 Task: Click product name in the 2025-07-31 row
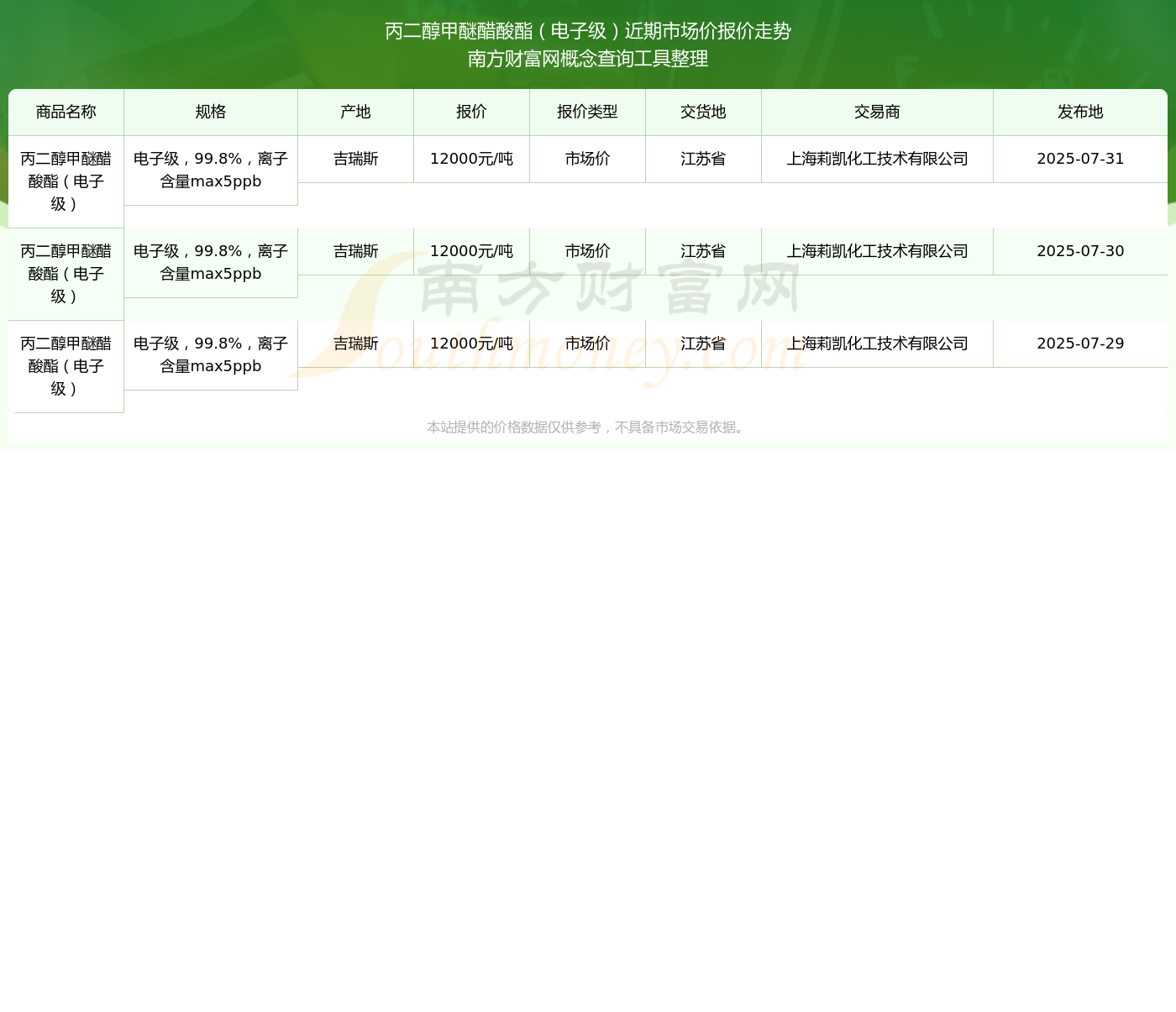click(66, 181)
